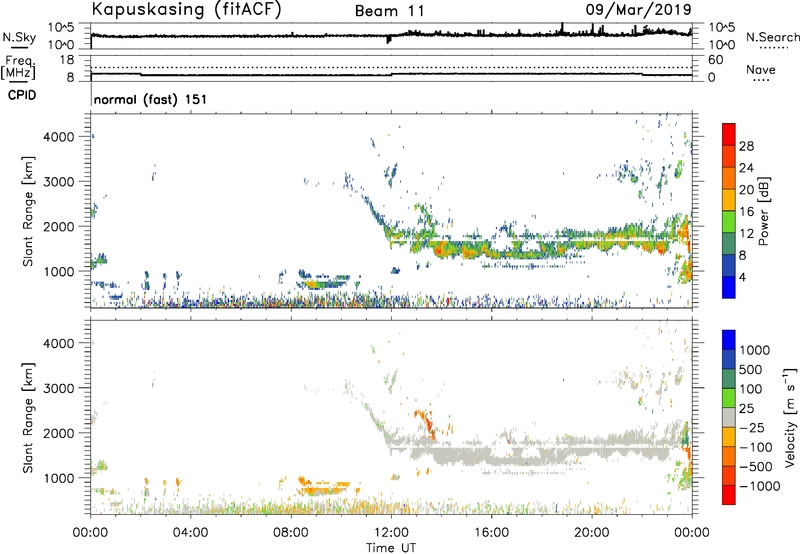Click the 'N.Search' legend label

[x=773, y=37]
